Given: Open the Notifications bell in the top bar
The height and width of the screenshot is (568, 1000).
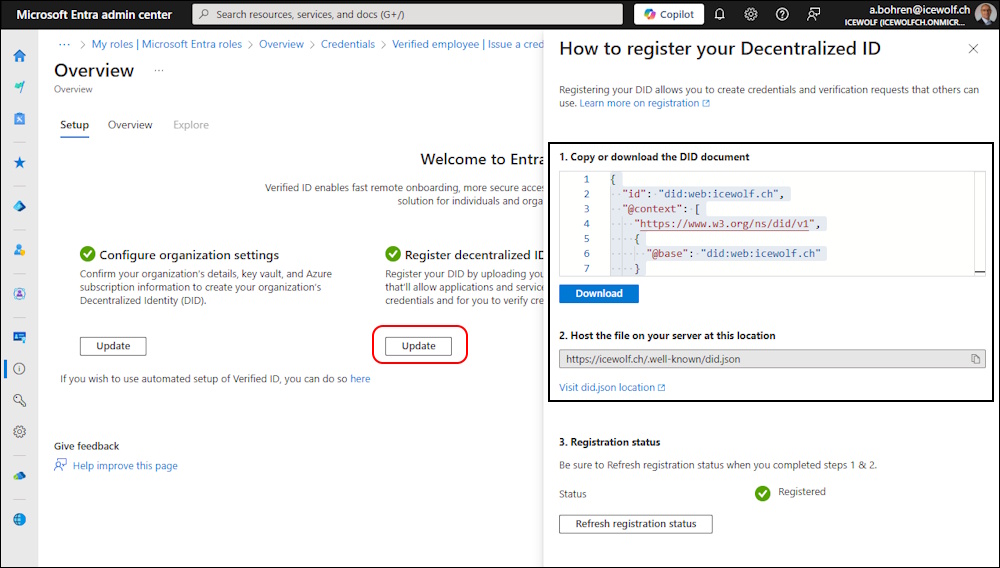Looking at the screenshot, I should [x=719, y=14].
